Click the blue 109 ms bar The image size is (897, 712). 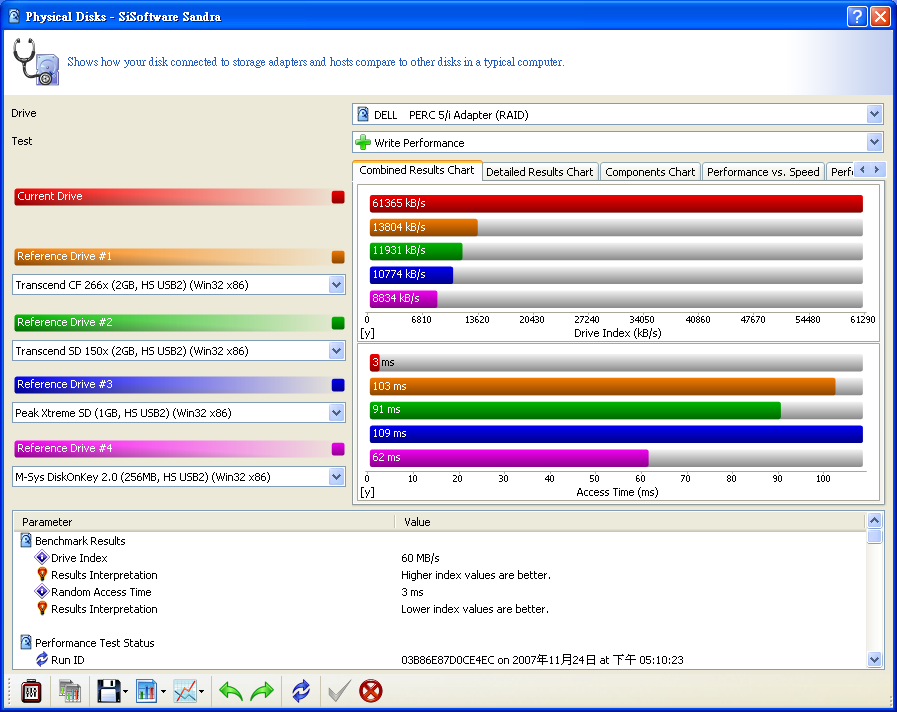pyautogui.click(x=616, y=434)
